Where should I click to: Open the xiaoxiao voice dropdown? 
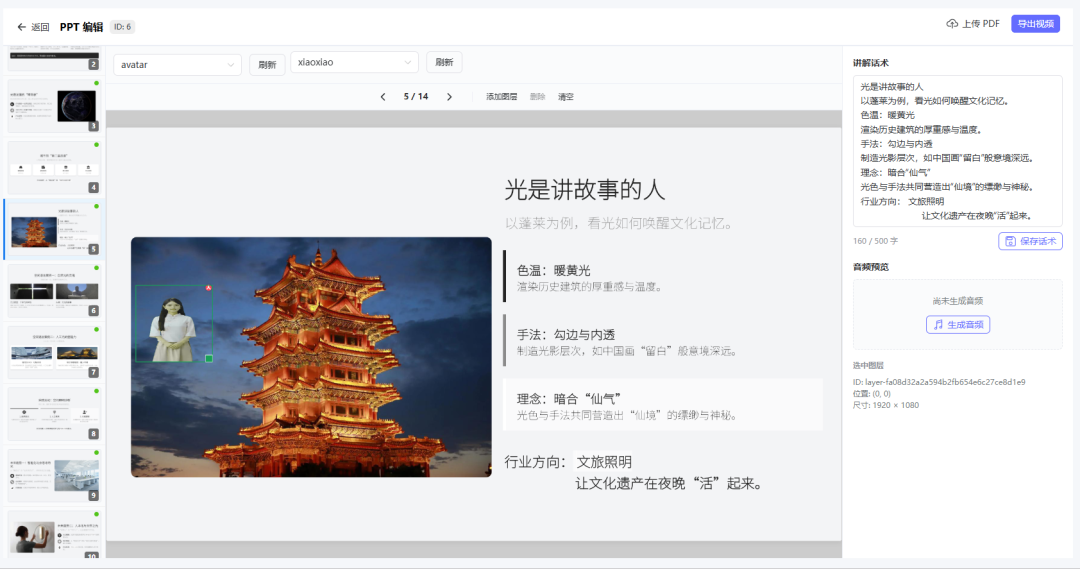click(x=354, y=62)
